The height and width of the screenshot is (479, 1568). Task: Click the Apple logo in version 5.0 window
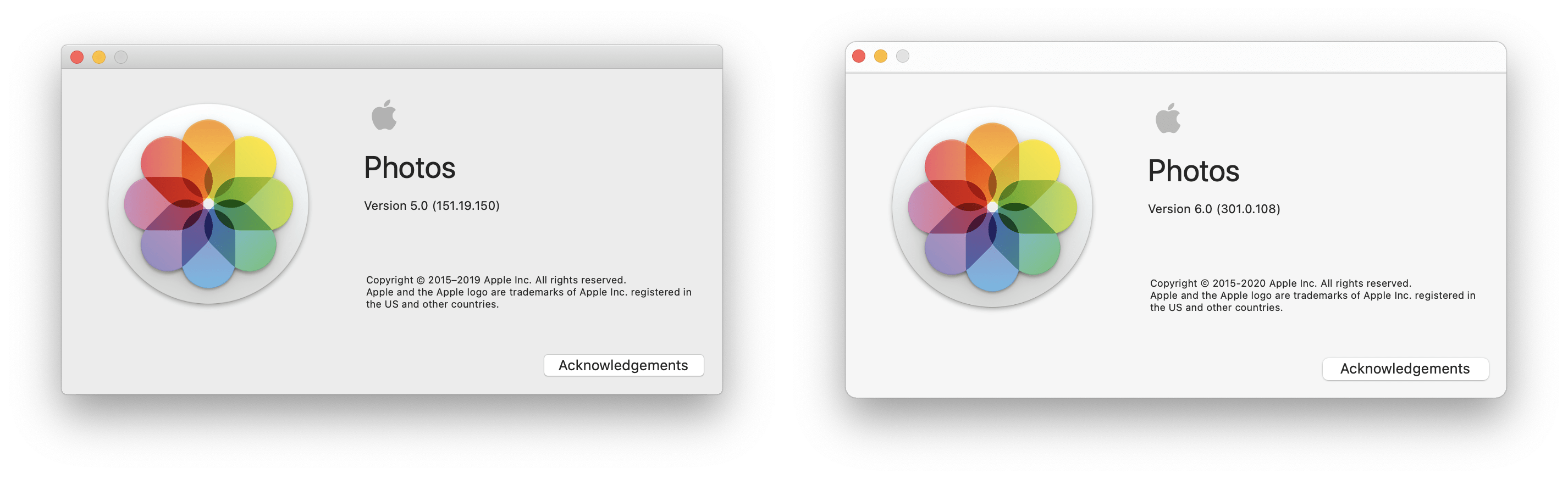tap(384, 115)
